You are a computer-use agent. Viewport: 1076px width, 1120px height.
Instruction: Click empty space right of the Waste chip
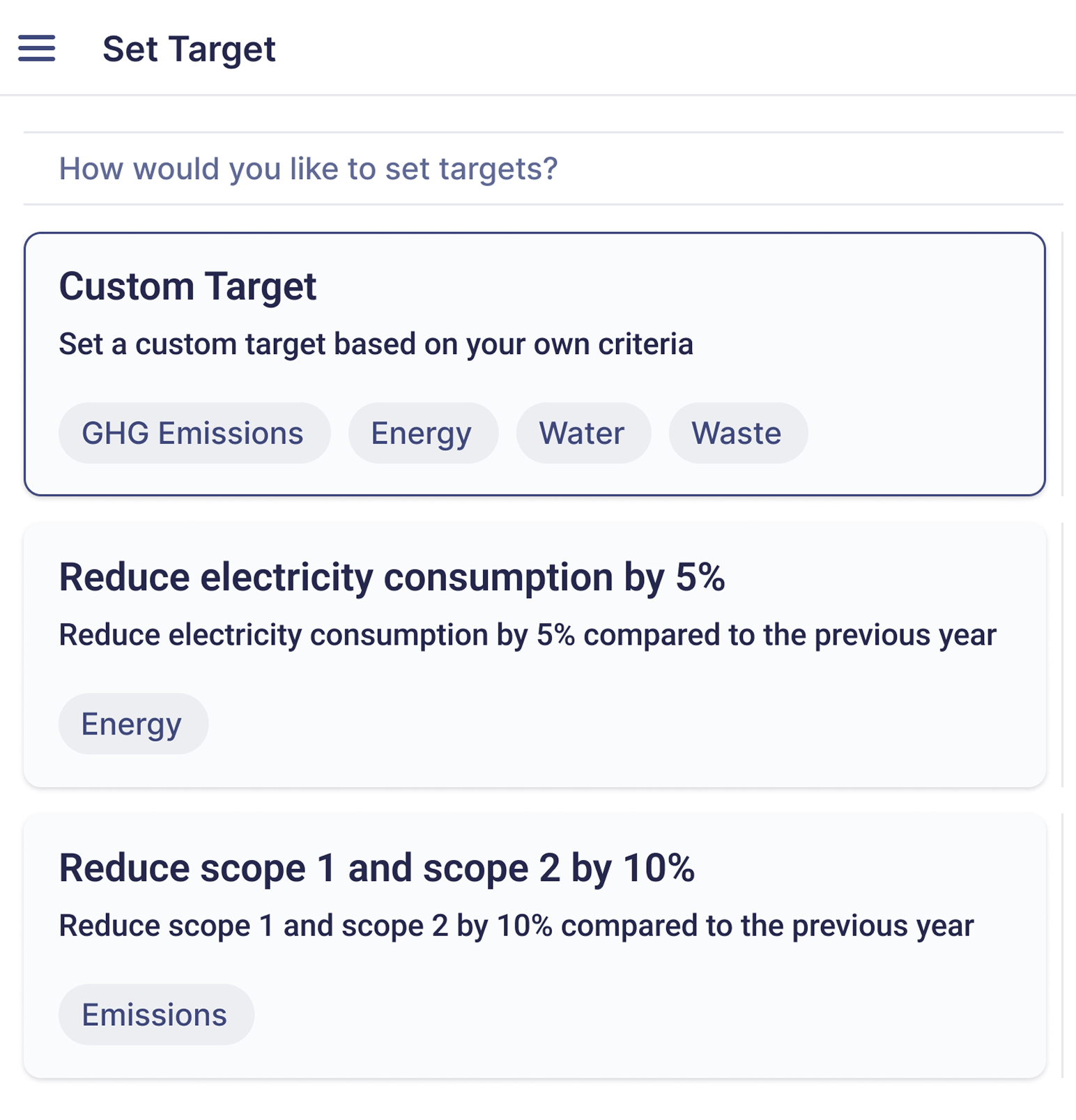tap(920, 434)
